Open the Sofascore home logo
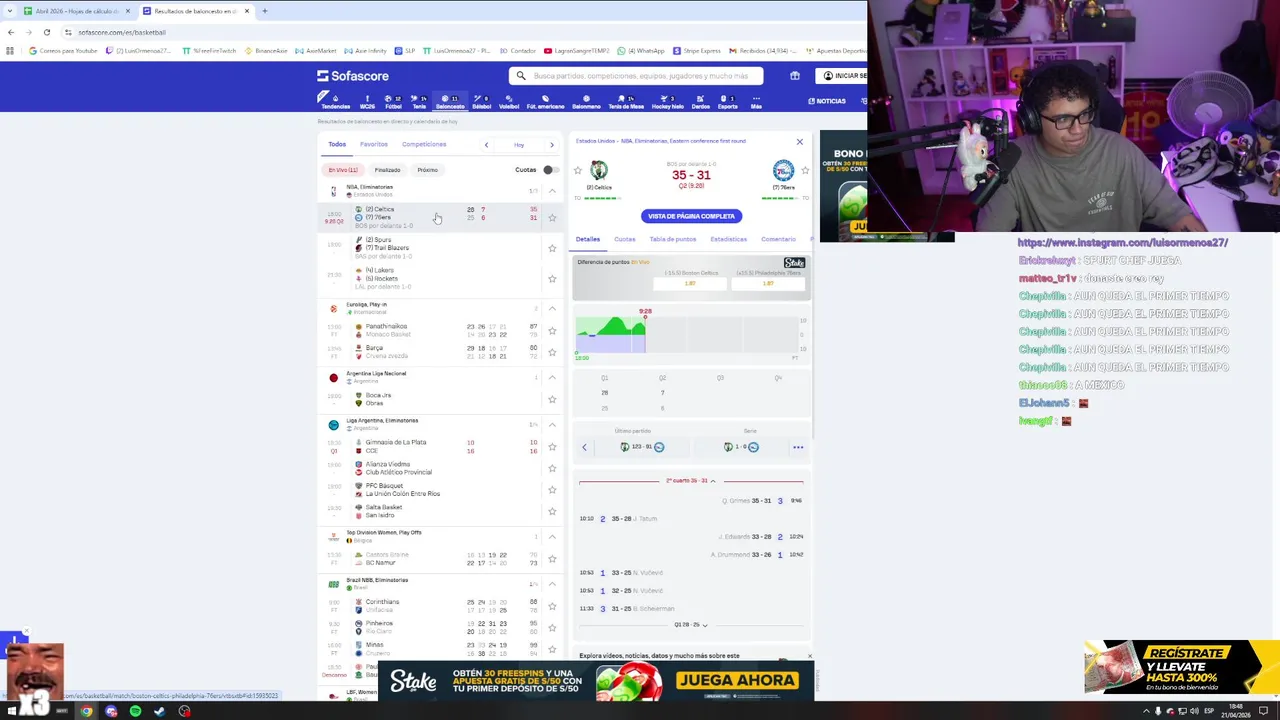The width and height of the screenshot is (1280, 720). click(x=353, y=76)
